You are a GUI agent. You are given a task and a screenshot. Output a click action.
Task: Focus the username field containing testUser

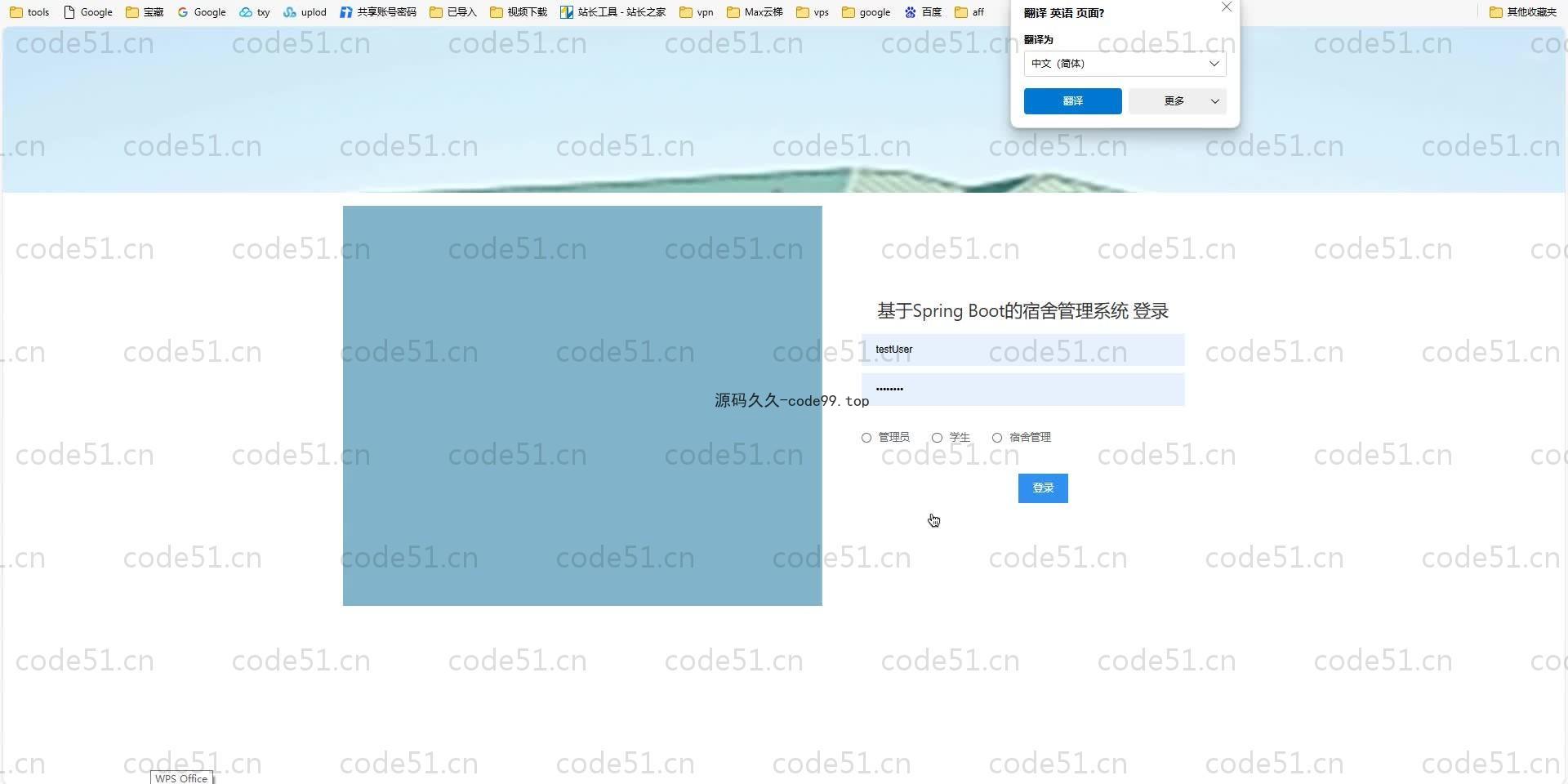(1022, 350)
